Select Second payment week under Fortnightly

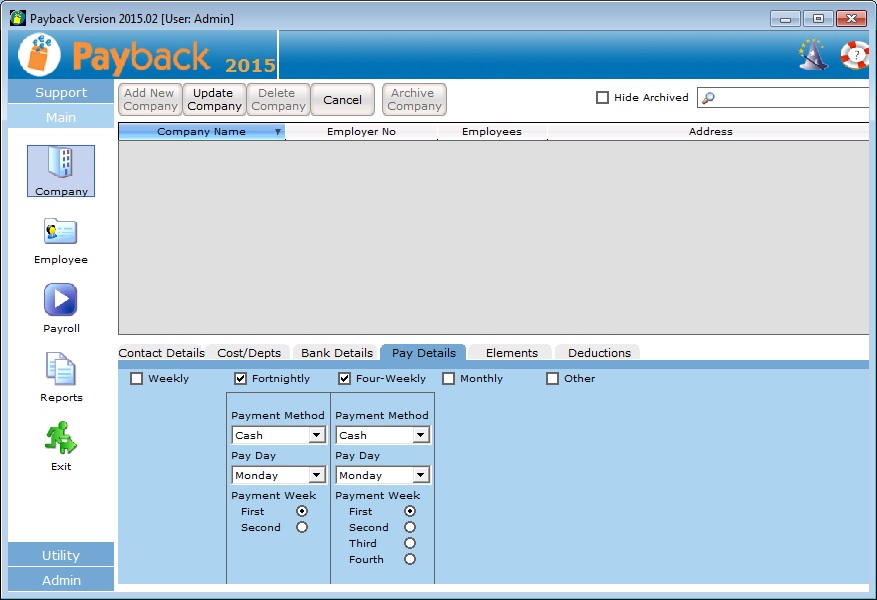(x=302, y=527)
